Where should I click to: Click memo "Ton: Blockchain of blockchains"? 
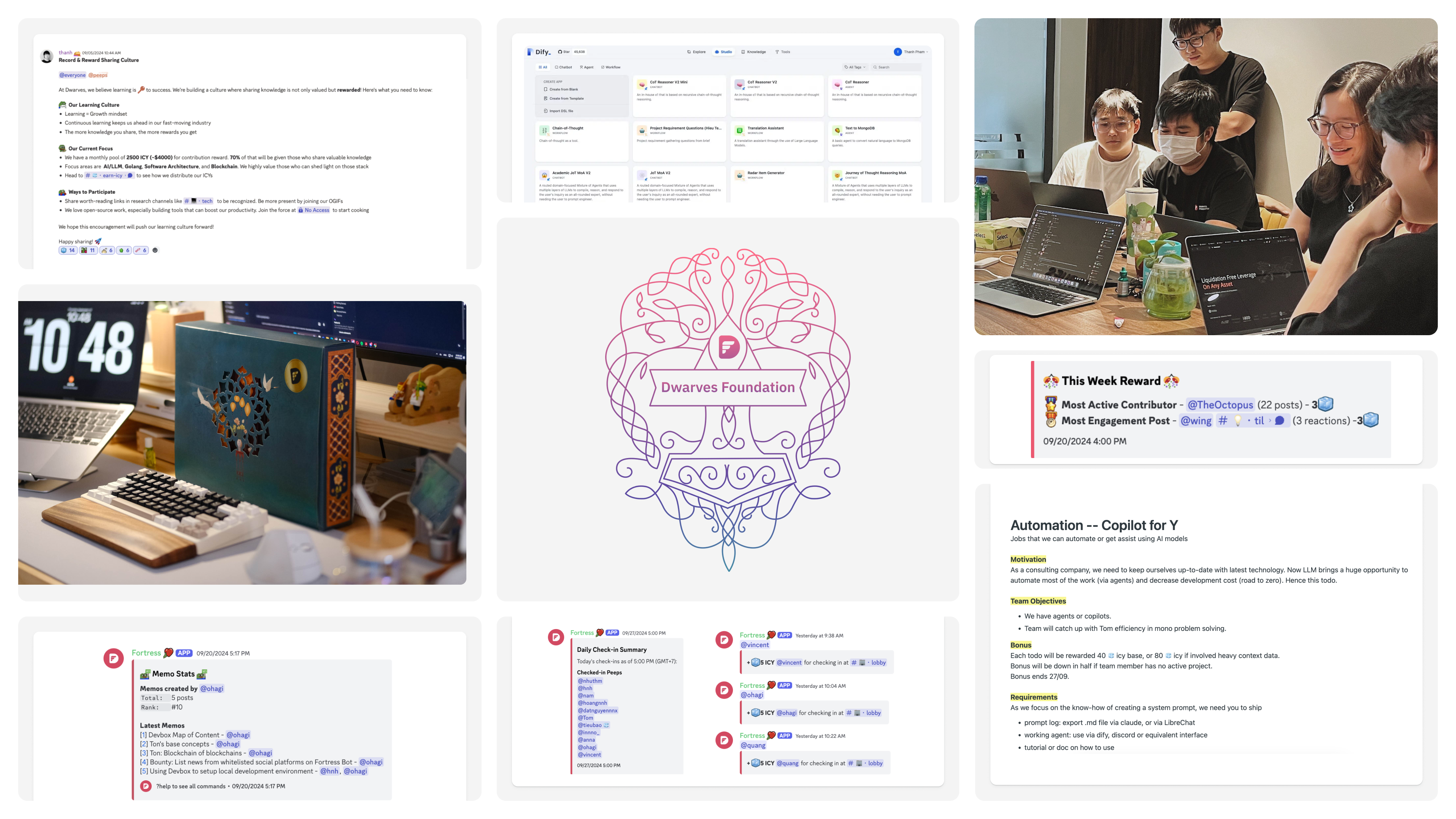pos(196,753)
